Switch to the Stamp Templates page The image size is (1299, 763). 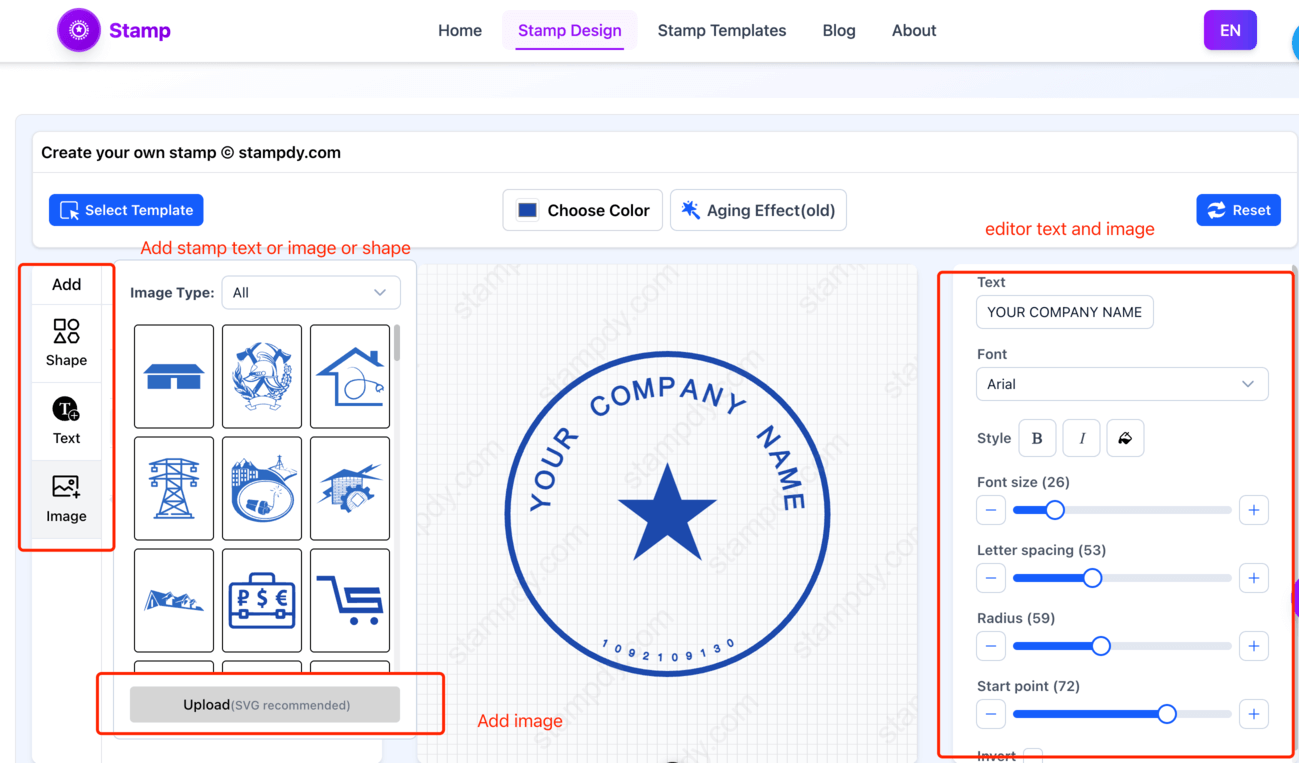[x=722, y=30]
